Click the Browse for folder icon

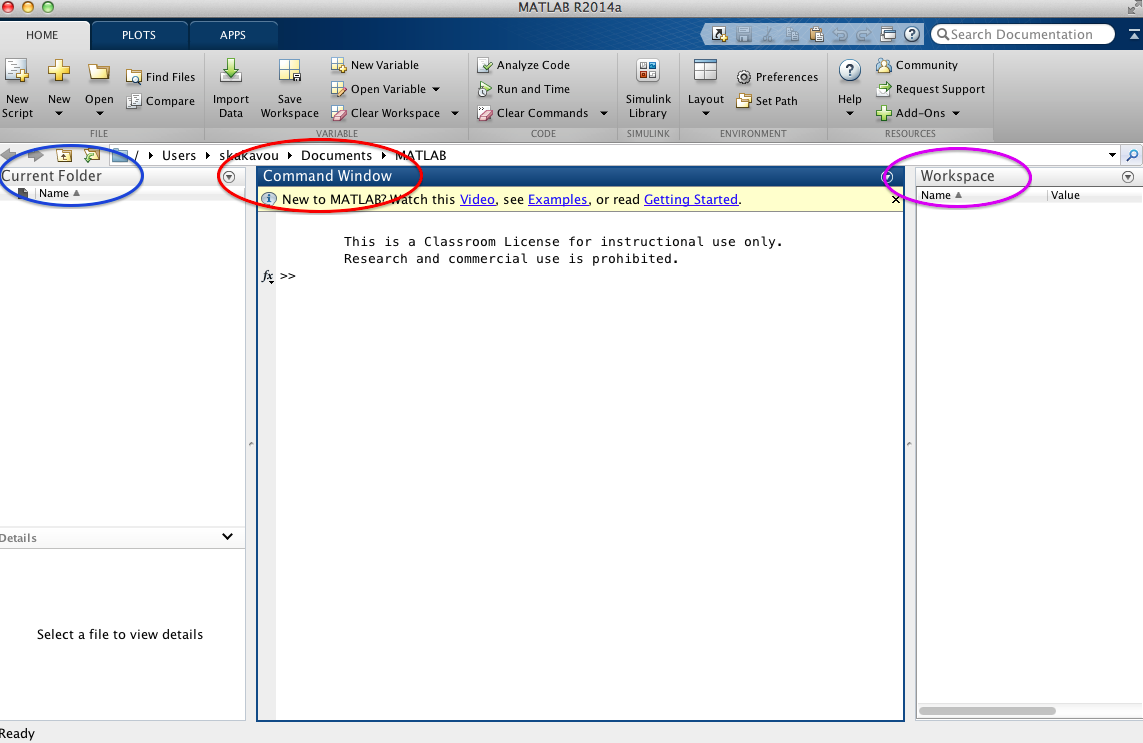point(91,155)
